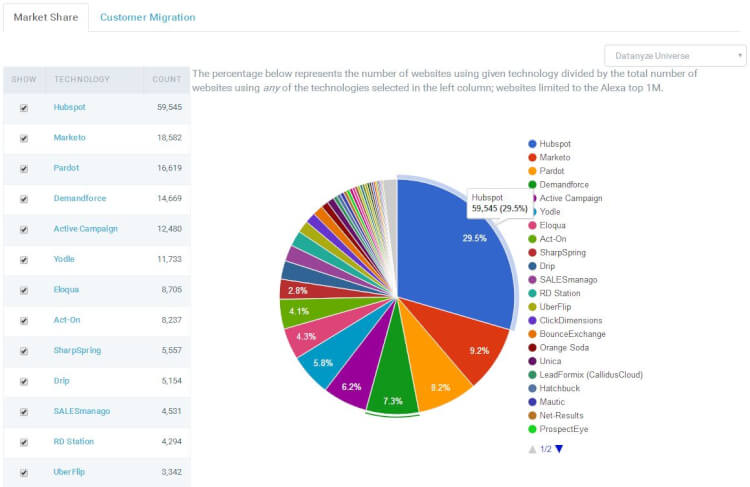Open the Marketo technology link
The width and height of the screenshot is (750, 487).
(69, 137)
